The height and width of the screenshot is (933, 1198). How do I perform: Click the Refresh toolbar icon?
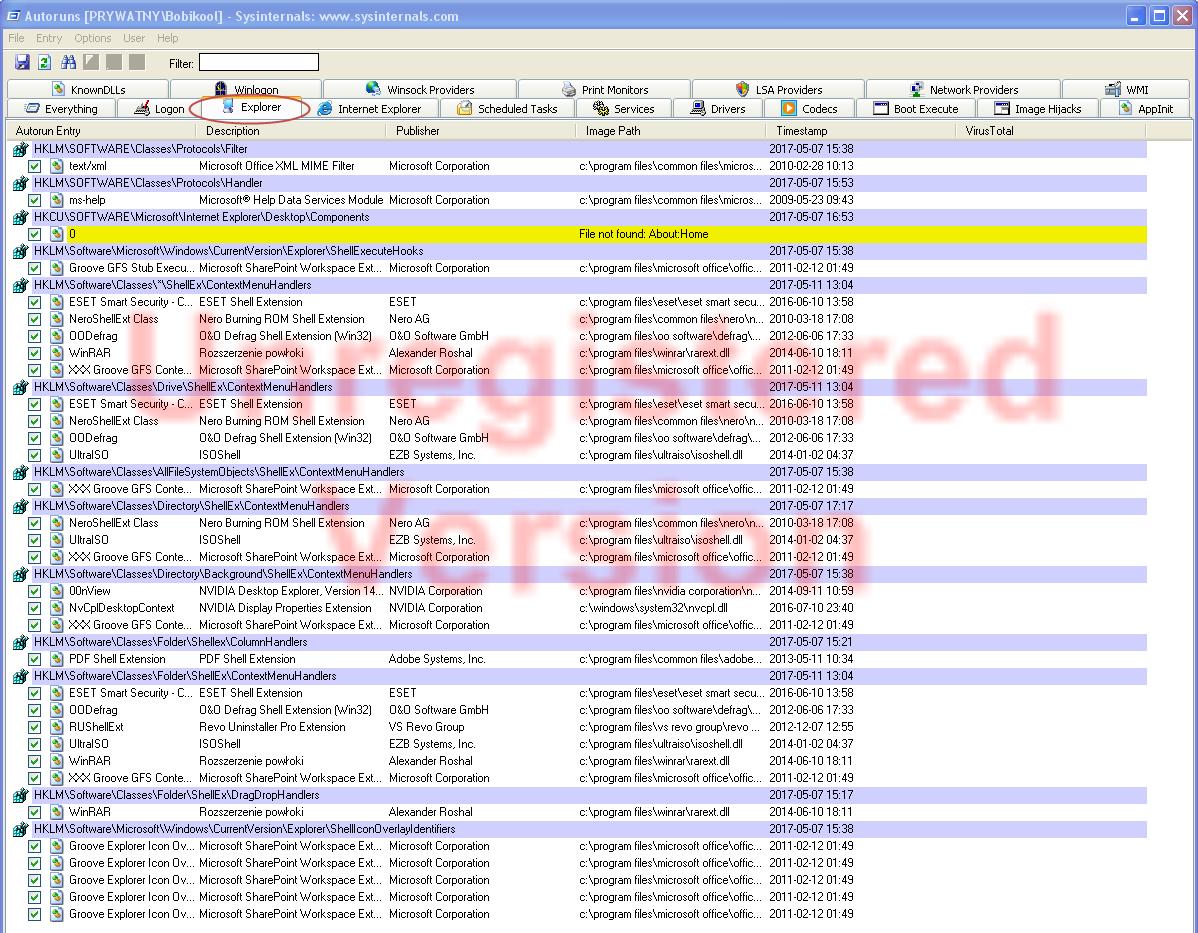(44, 63)
